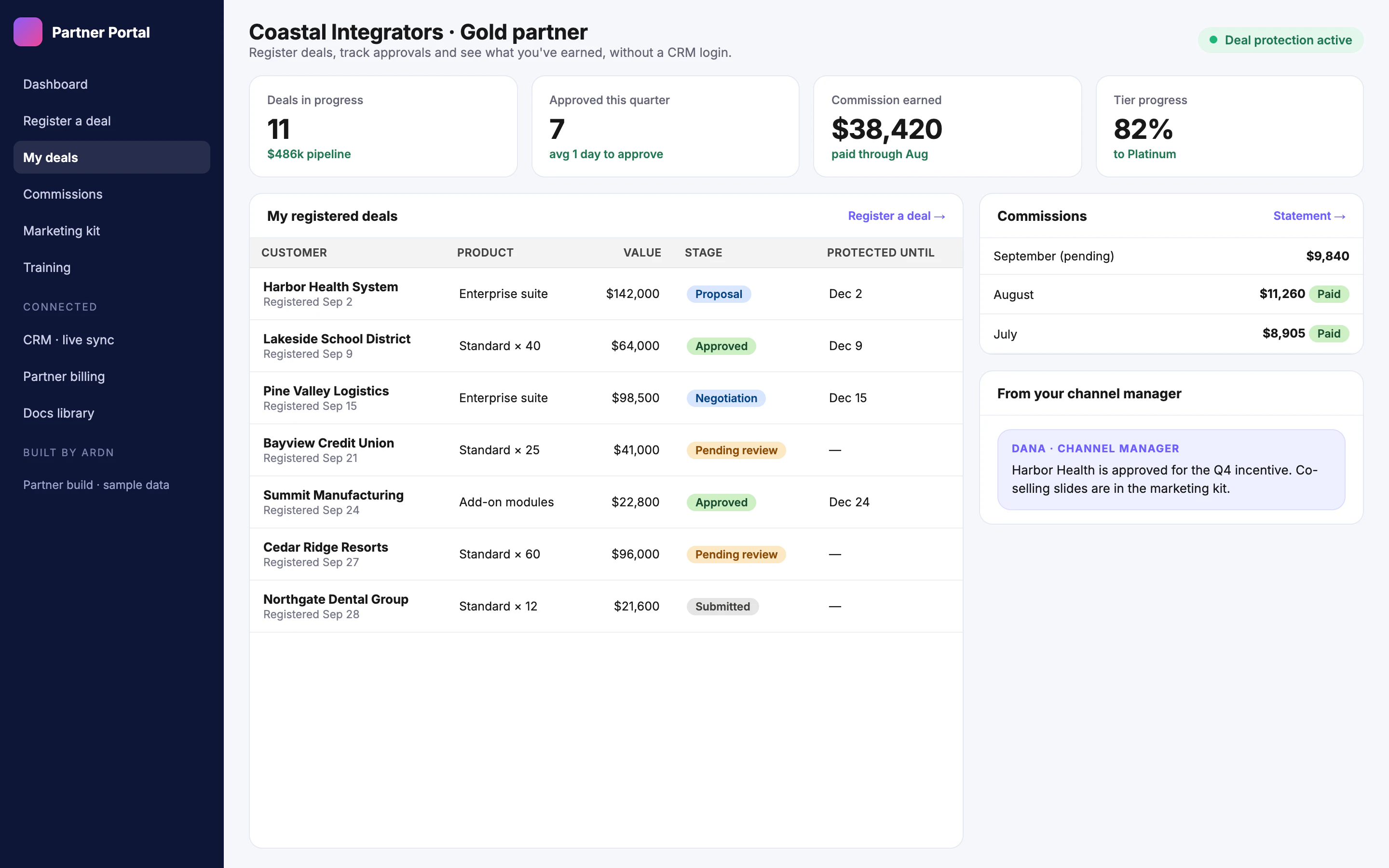Open the Approved this quarter card
Image resolution: width=1389 pixels, height=868 pixels.
click(x=665, y=126)
